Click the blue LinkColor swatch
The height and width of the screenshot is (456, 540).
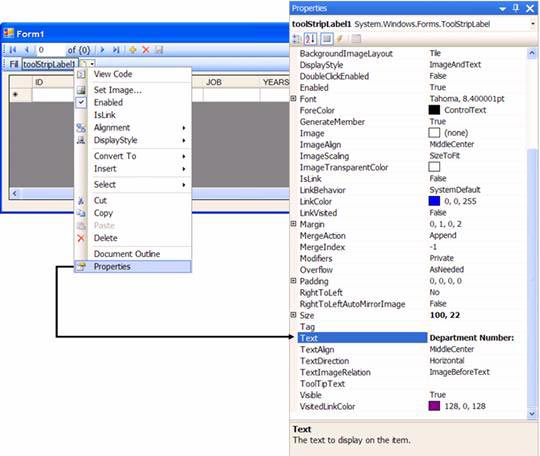(x=434, y=201)
